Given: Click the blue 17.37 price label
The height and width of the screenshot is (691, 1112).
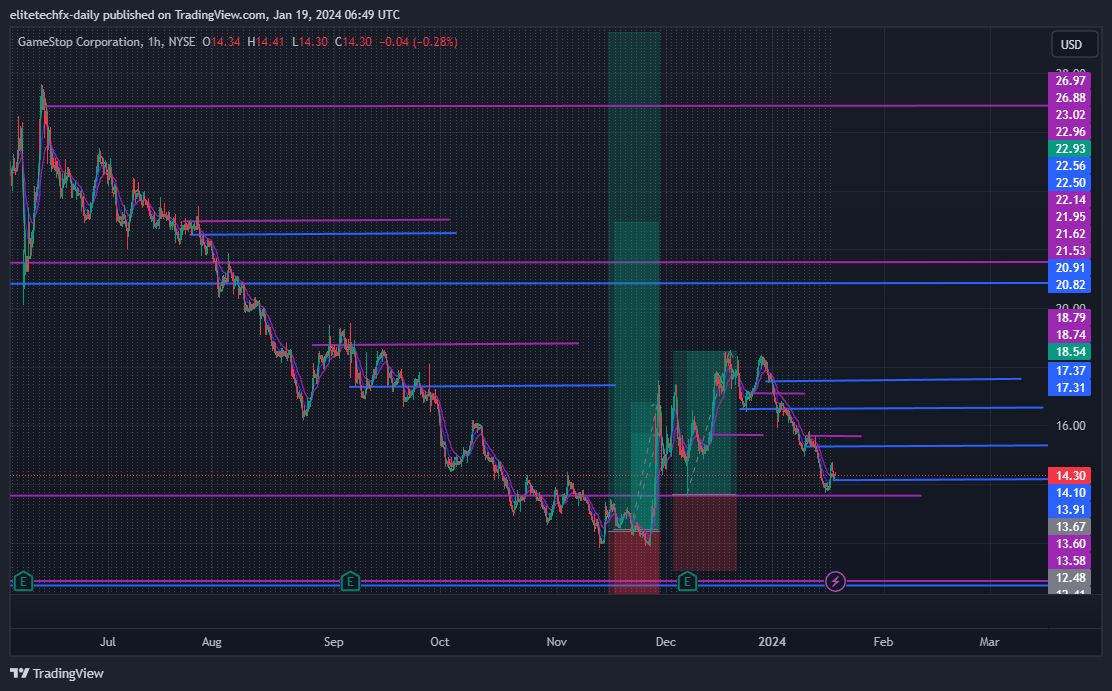Looking at the screenshot, I should (1070, 371).
